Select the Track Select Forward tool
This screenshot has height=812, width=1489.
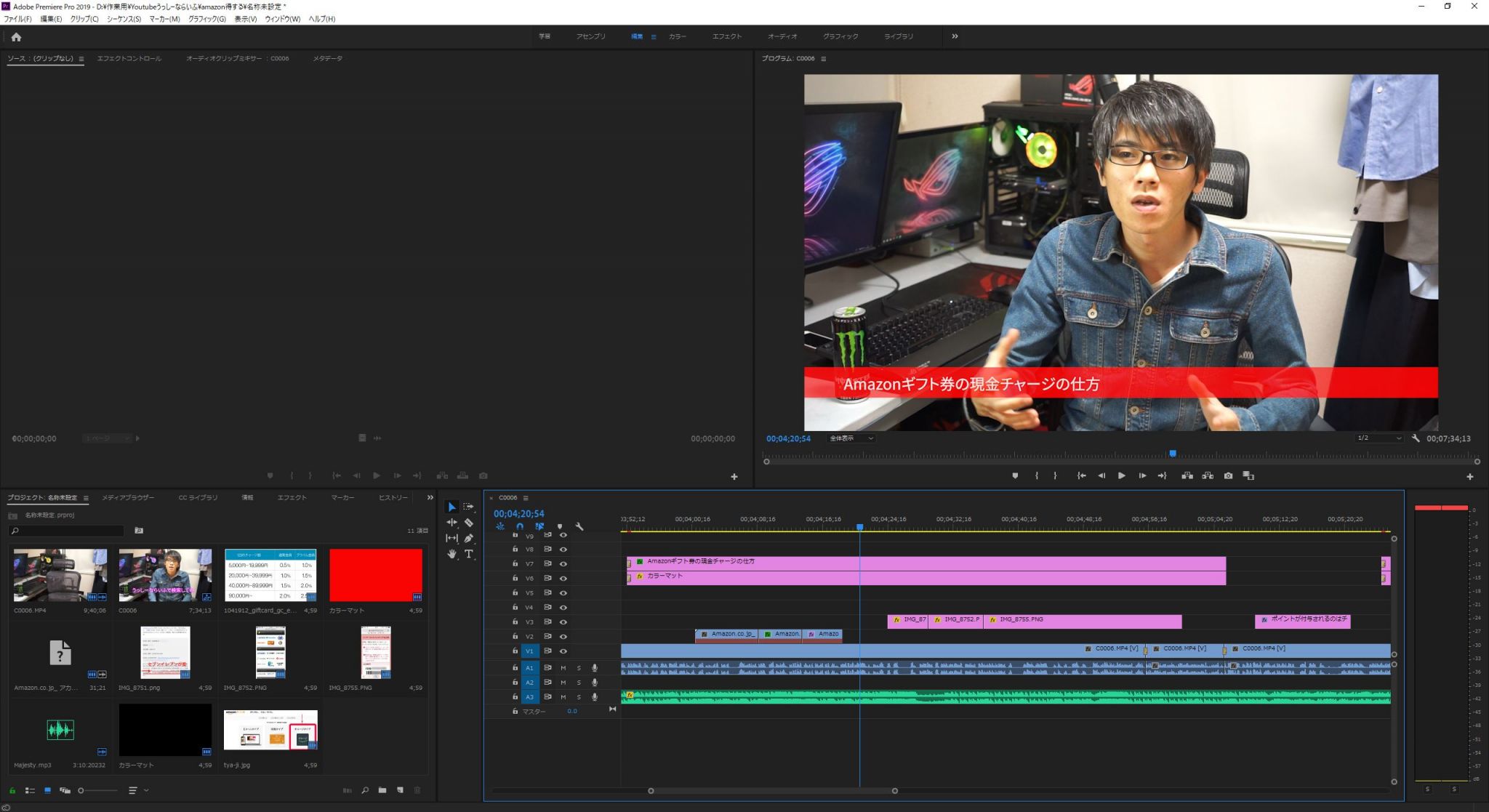(x=468, y=507)
